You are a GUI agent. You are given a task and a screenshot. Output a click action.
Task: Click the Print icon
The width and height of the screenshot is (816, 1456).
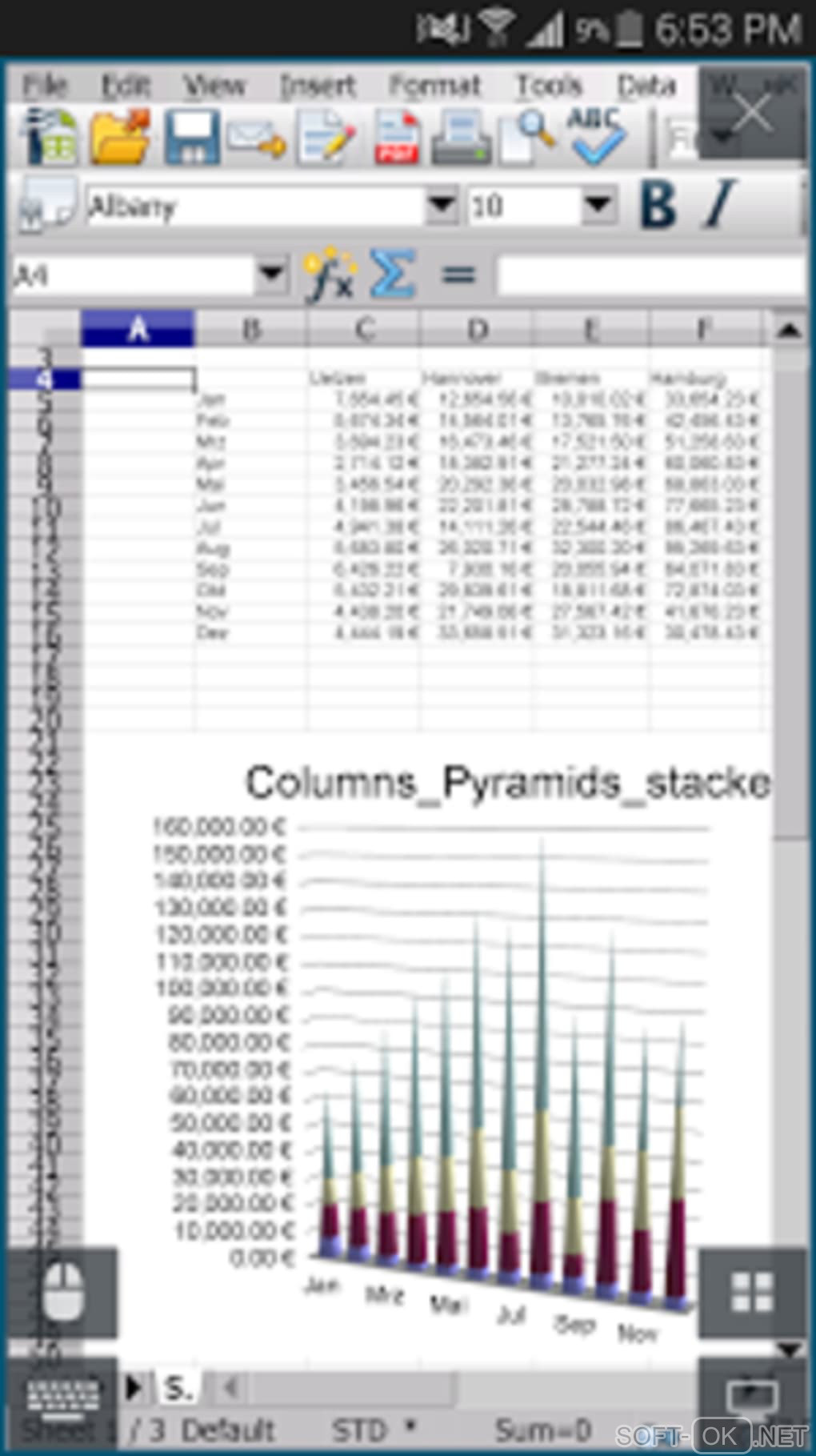pos(462,138)
